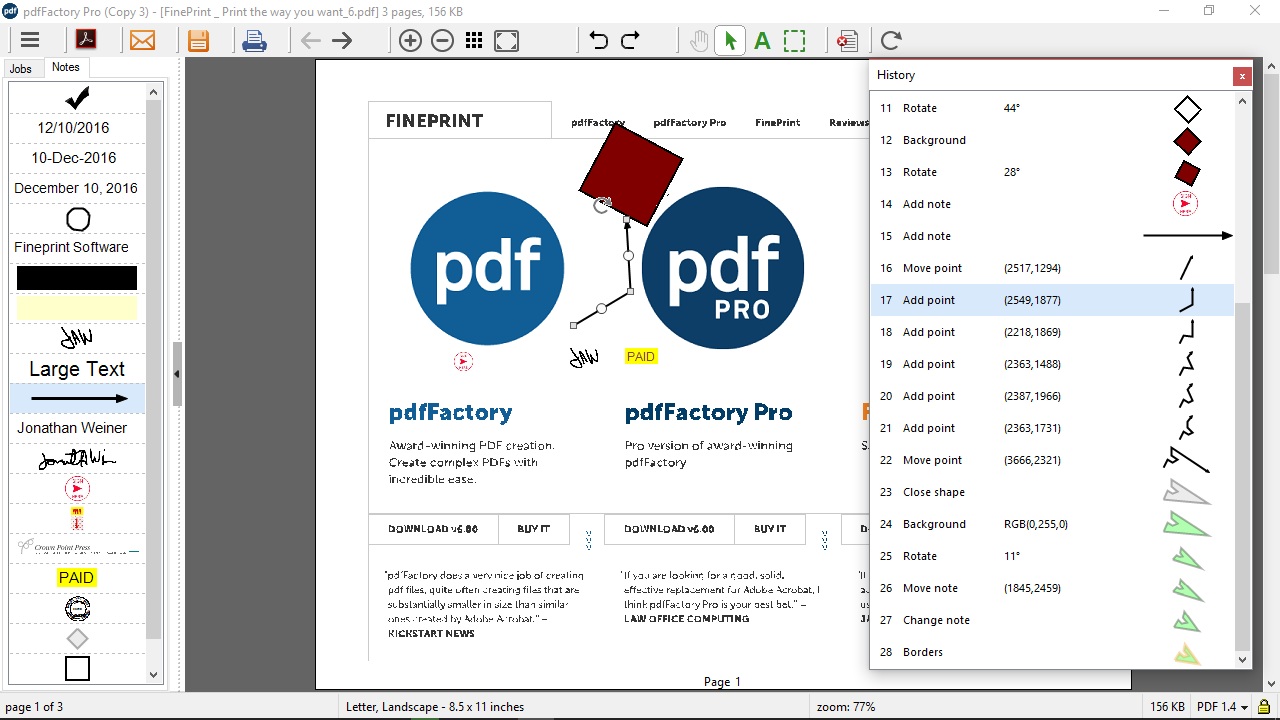
Task: Toggle the Hand pan tool
Action: (x=697, y=40)
